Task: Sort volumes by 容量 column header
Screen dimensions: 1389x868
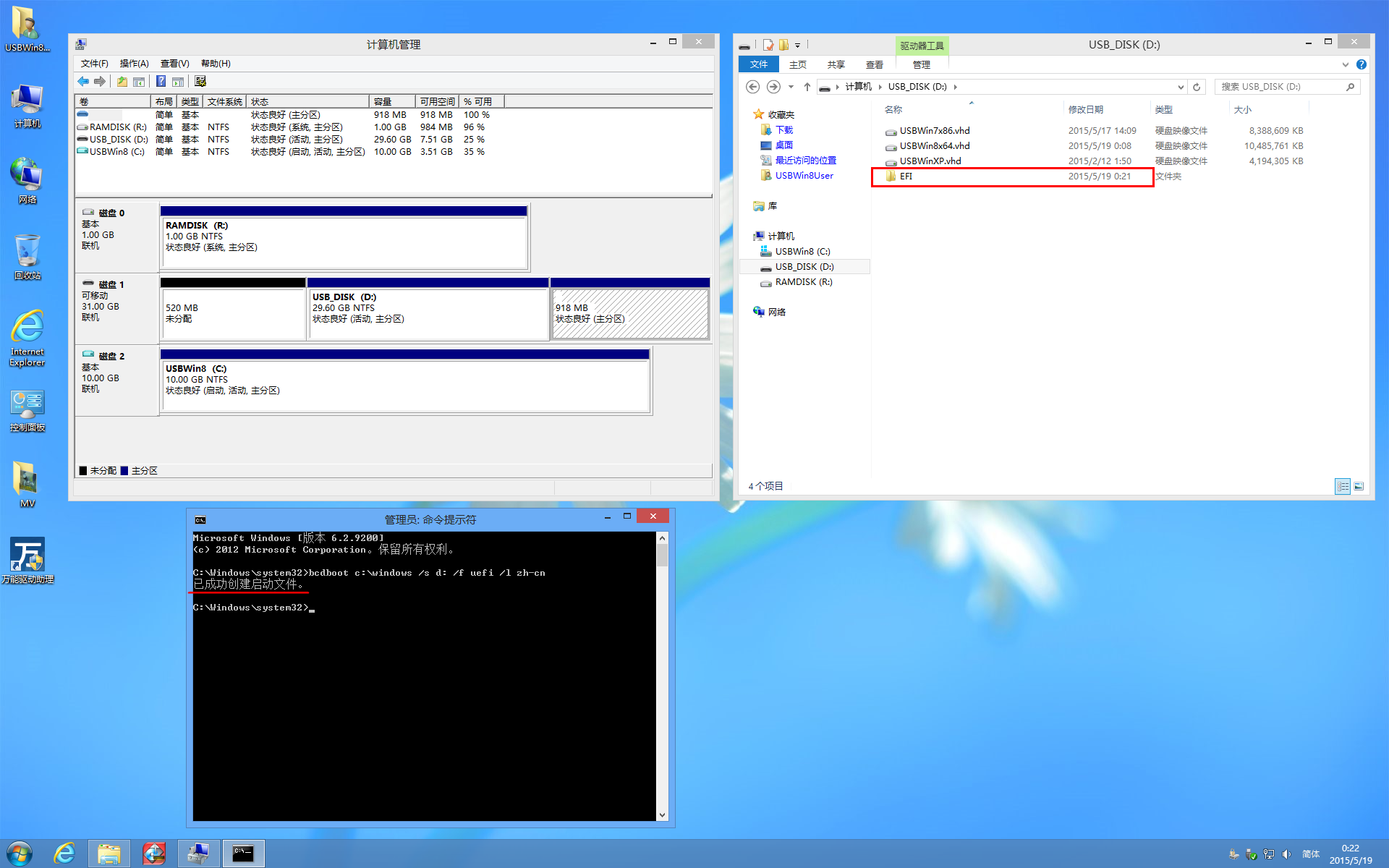Action: [392, 101]
